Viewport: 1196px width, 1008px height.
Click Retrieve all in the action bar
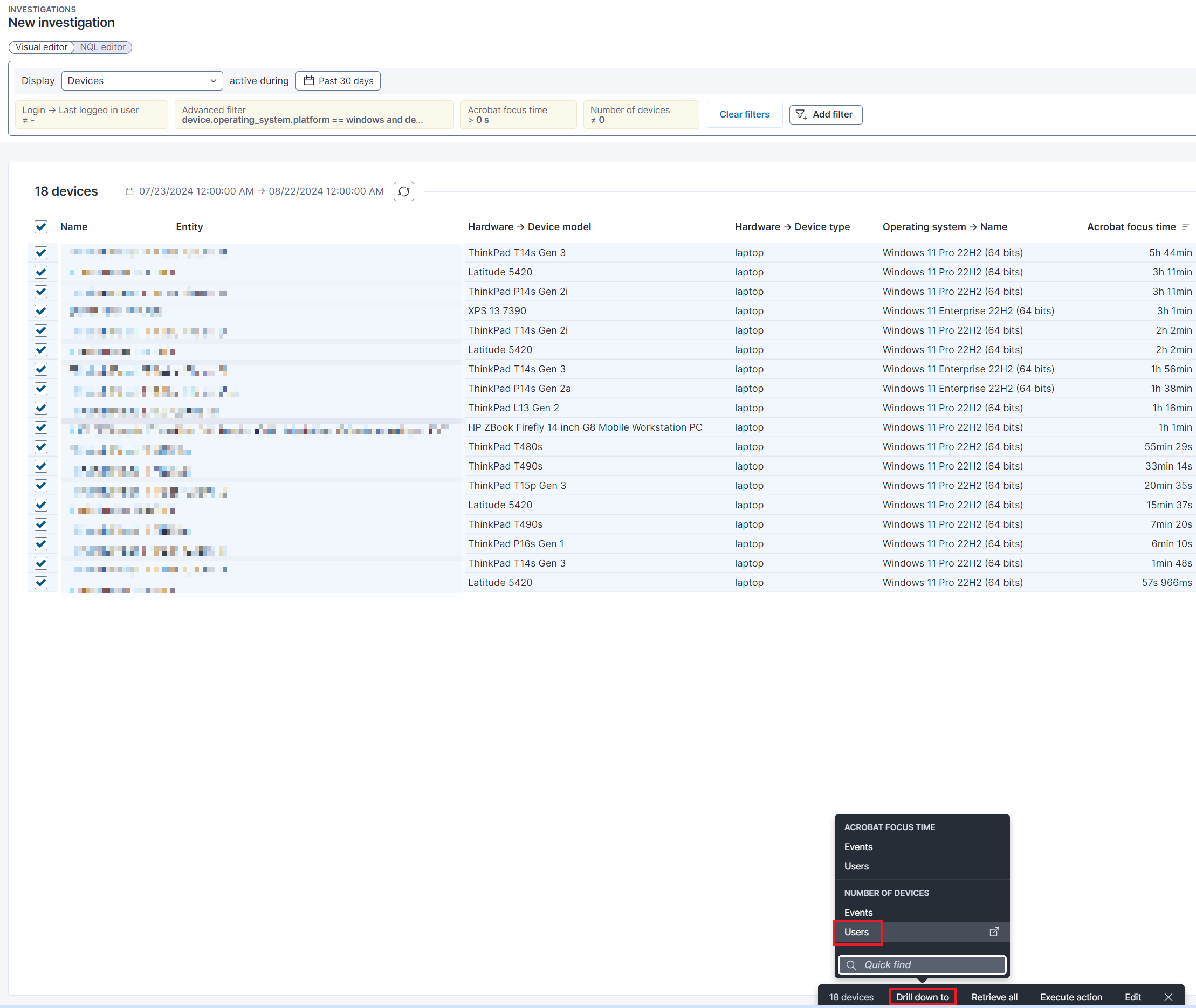pyautogui.click(x=994, y=997)
